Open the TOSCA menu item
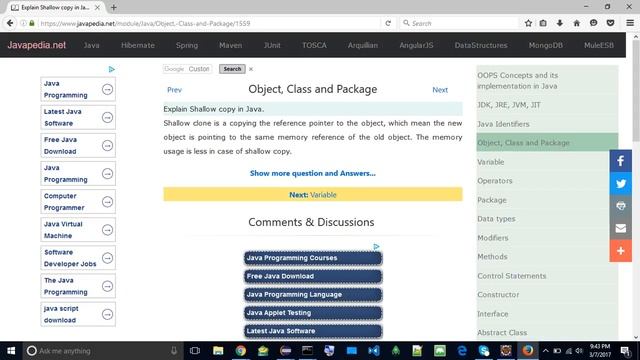Screen dimensions: 640x360 [x=314, y=45]
